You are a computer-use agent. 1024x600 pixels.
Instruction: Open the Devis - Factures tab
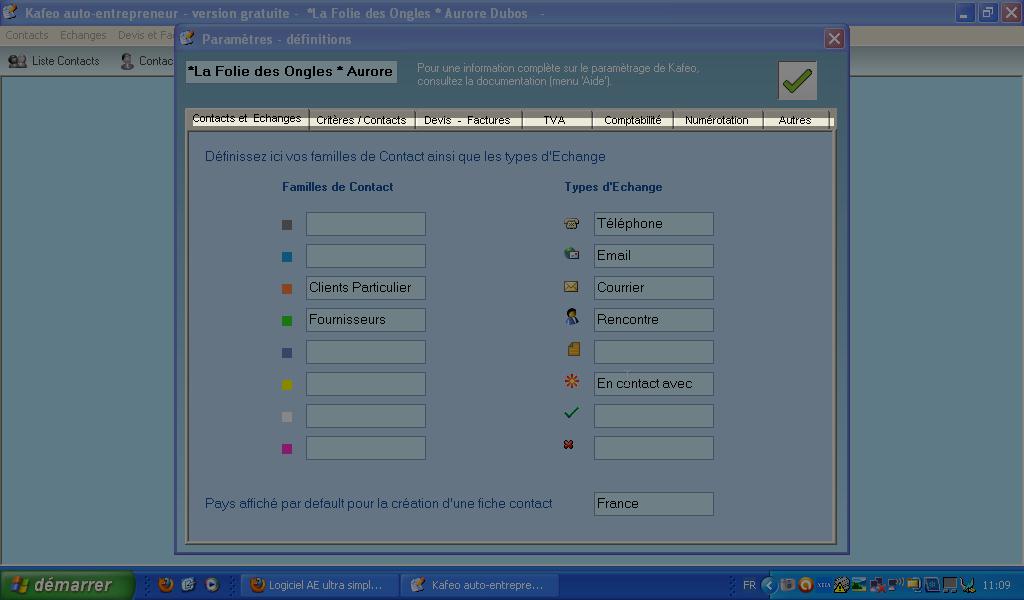467,120
